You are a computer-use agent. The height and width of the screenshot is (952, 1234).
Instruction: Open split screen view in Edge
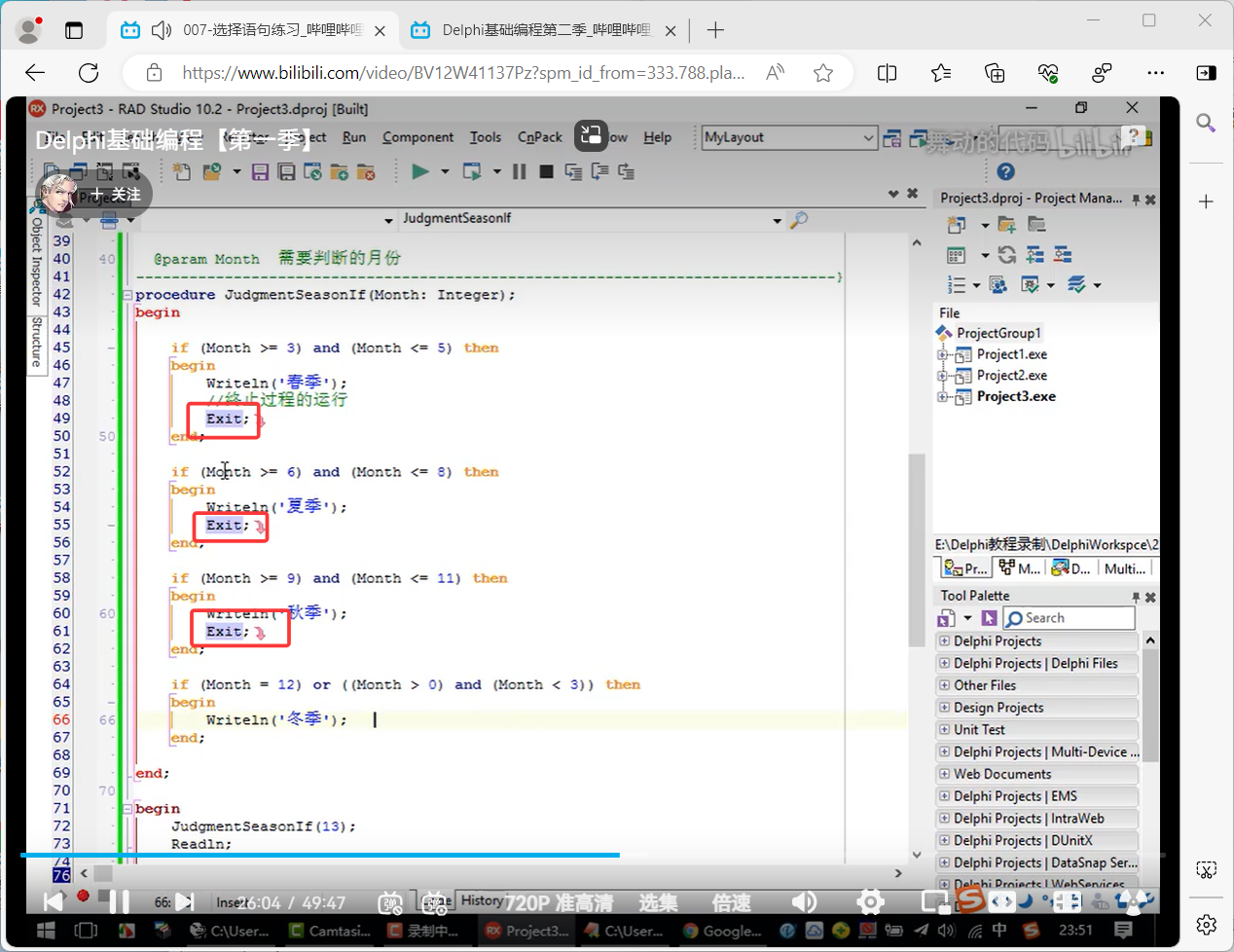click(887, 72)
